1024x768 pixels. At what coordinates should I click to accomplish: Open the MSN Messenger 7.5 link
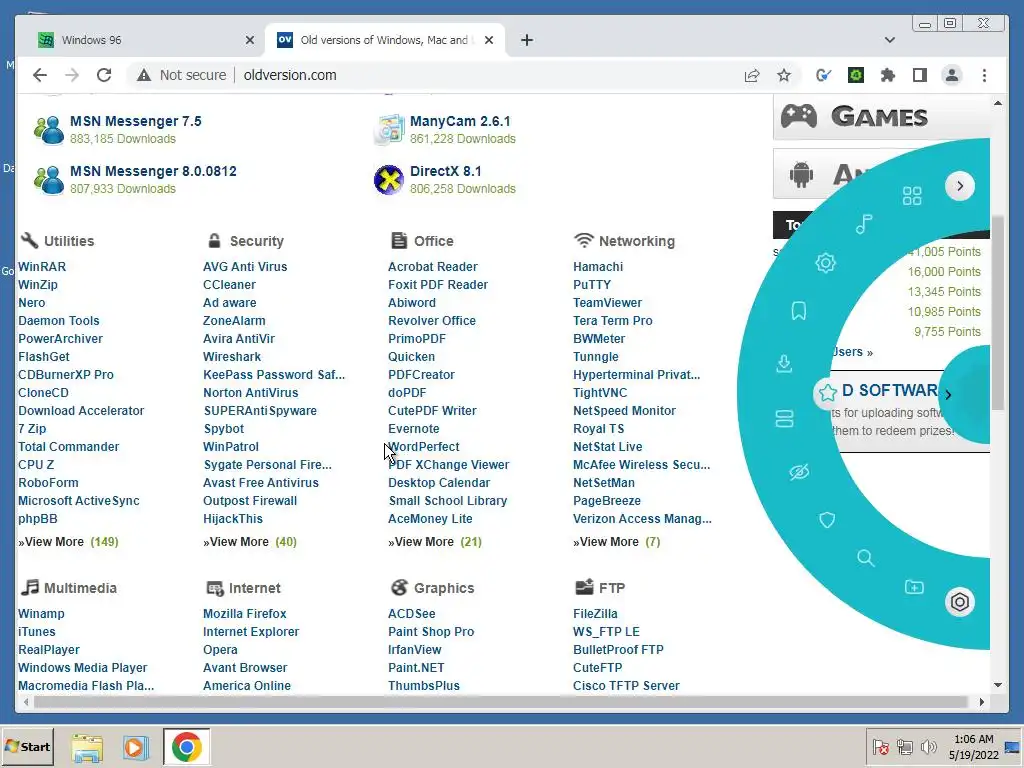136,121
